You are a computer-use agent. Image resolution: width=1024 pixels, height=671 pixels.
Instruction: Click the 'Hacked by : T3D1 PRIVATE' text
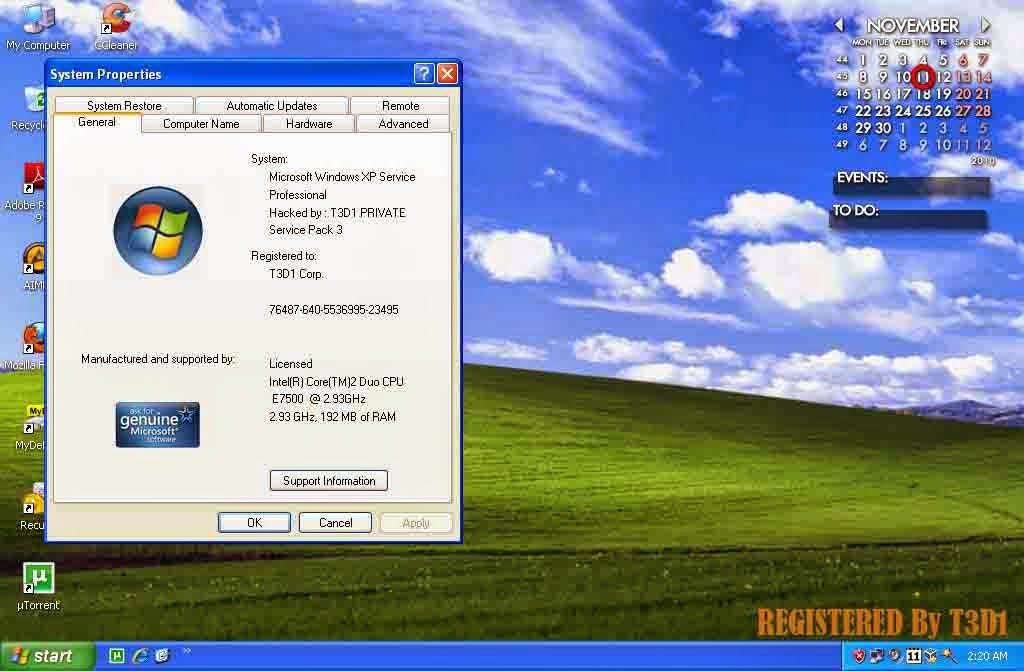click(x=337, y=213)
